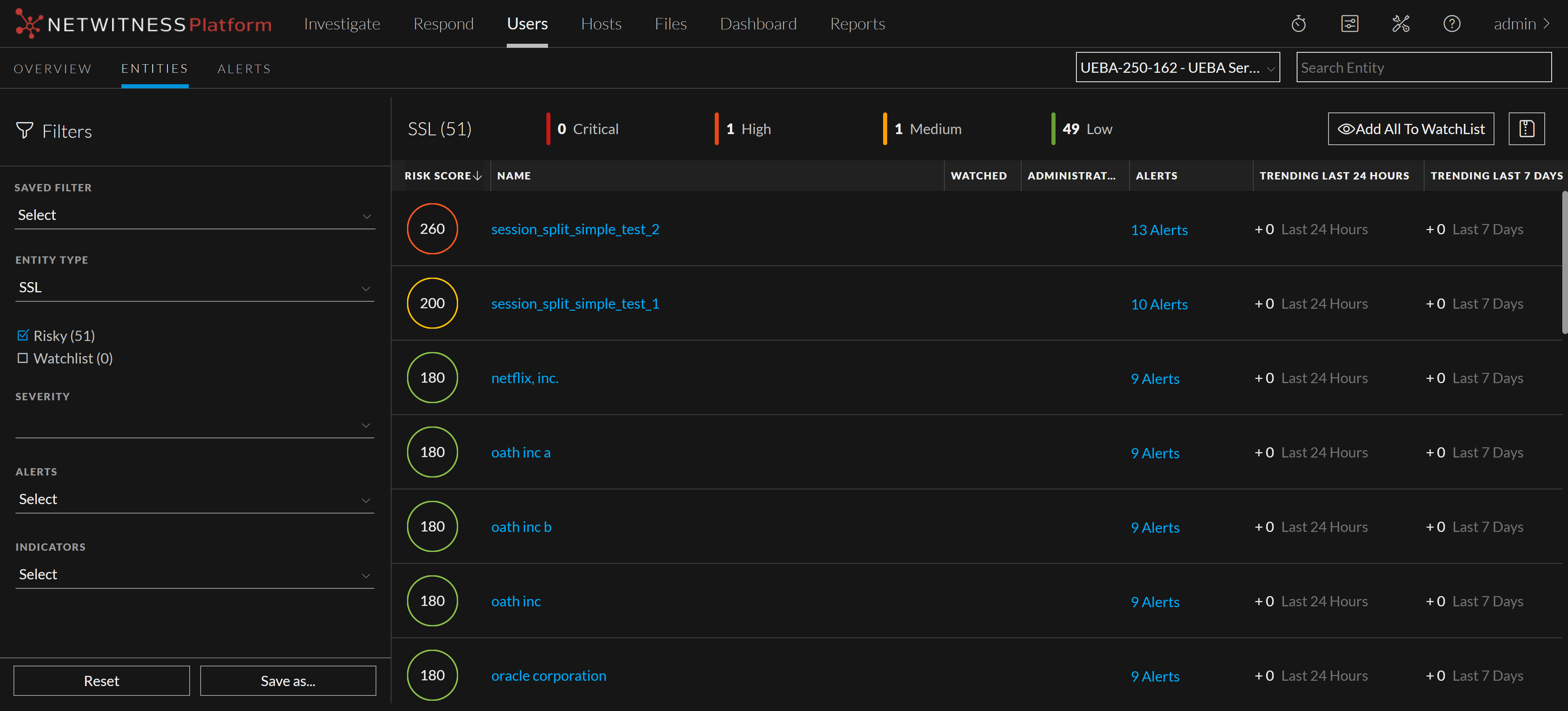1568x711 pixels.
Task: Open session_split_simple_test_2 entity link
Action: coord(575,230)
